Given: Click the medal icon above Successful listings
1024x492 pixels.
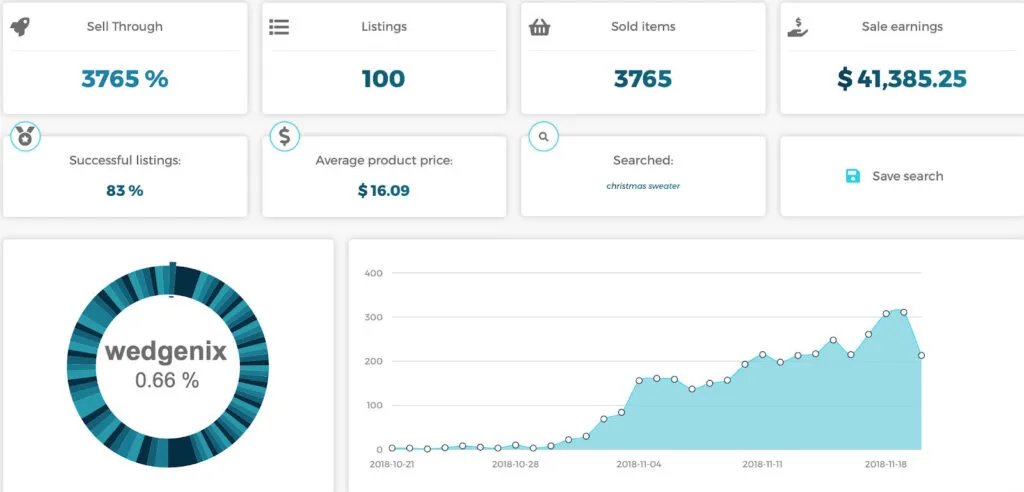Looking at the screenshot, I should (25, 137).
